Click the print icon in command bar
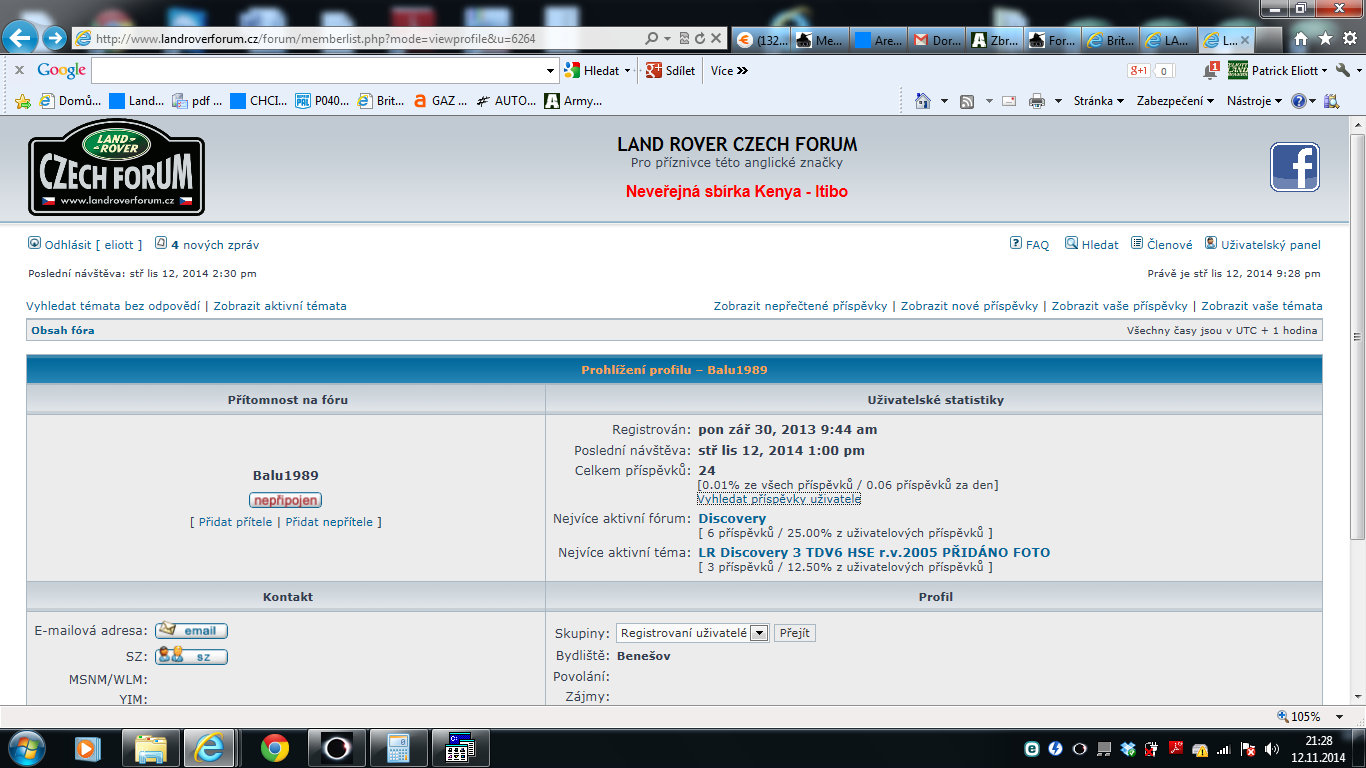The width and height of the screenshot is (1366, 768). click(1037, 101)
